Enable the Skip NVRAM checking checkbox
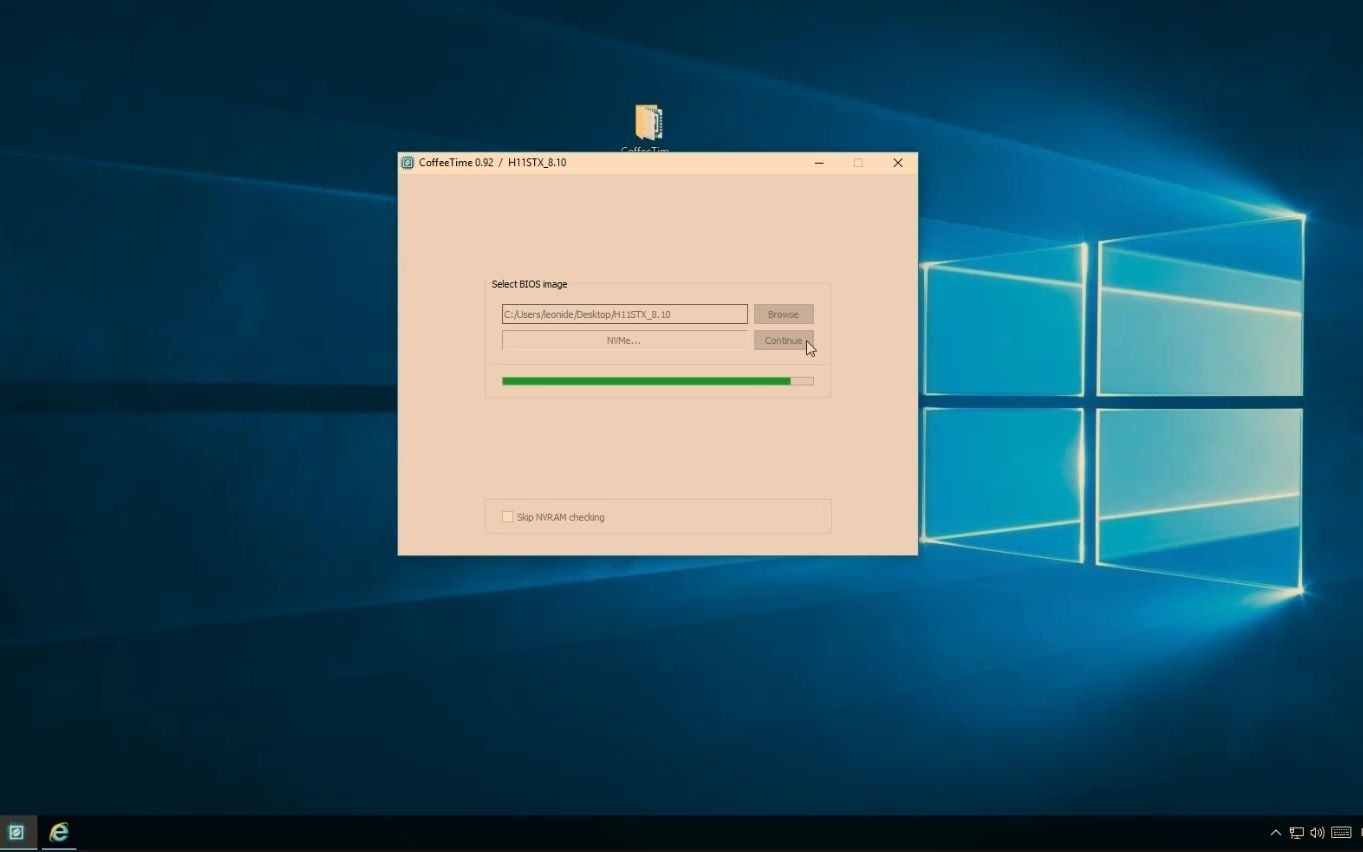 [x=507, y=517]
